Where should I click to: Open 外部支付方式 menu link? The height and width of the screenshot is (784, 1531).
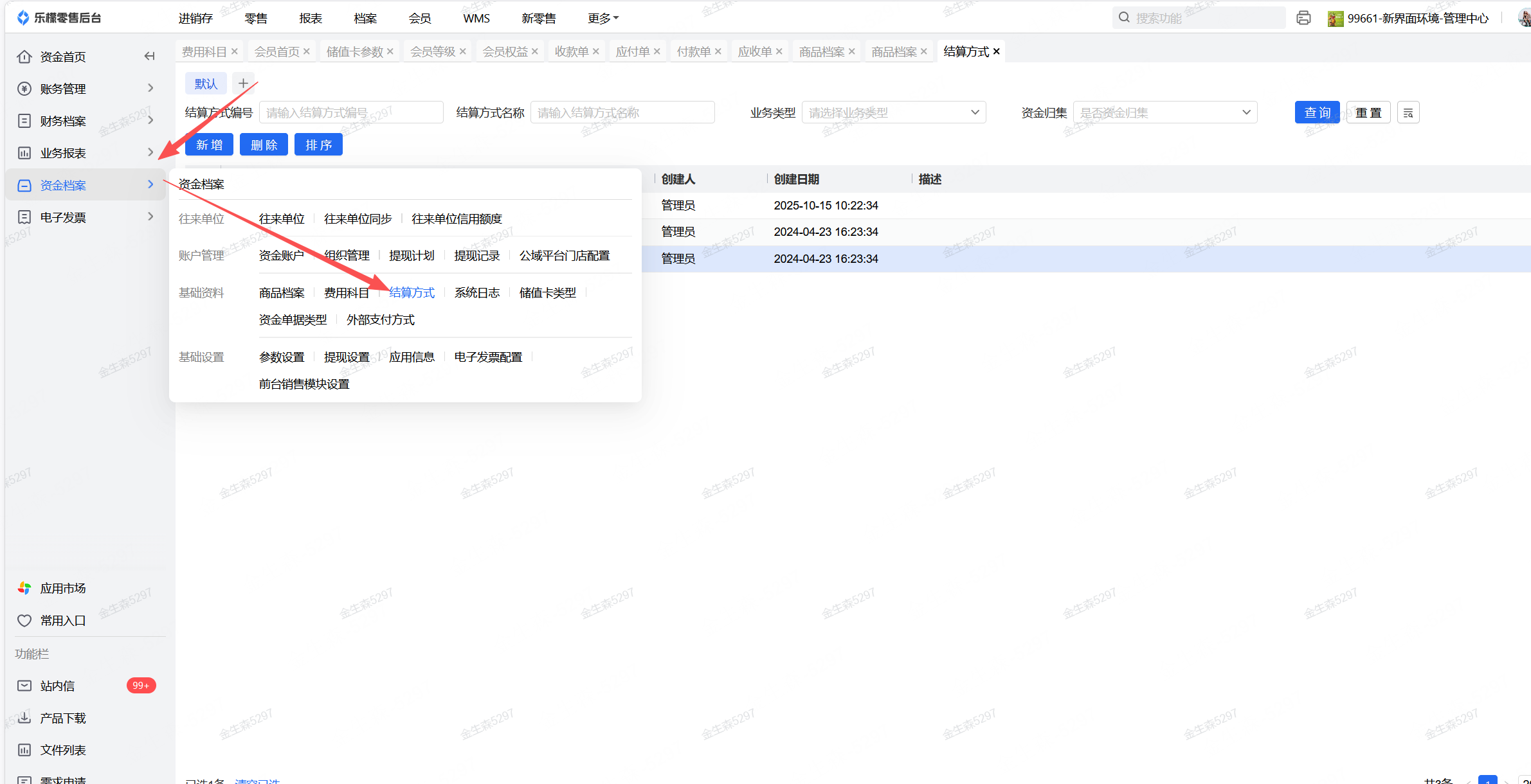click(x=380, y=320)
